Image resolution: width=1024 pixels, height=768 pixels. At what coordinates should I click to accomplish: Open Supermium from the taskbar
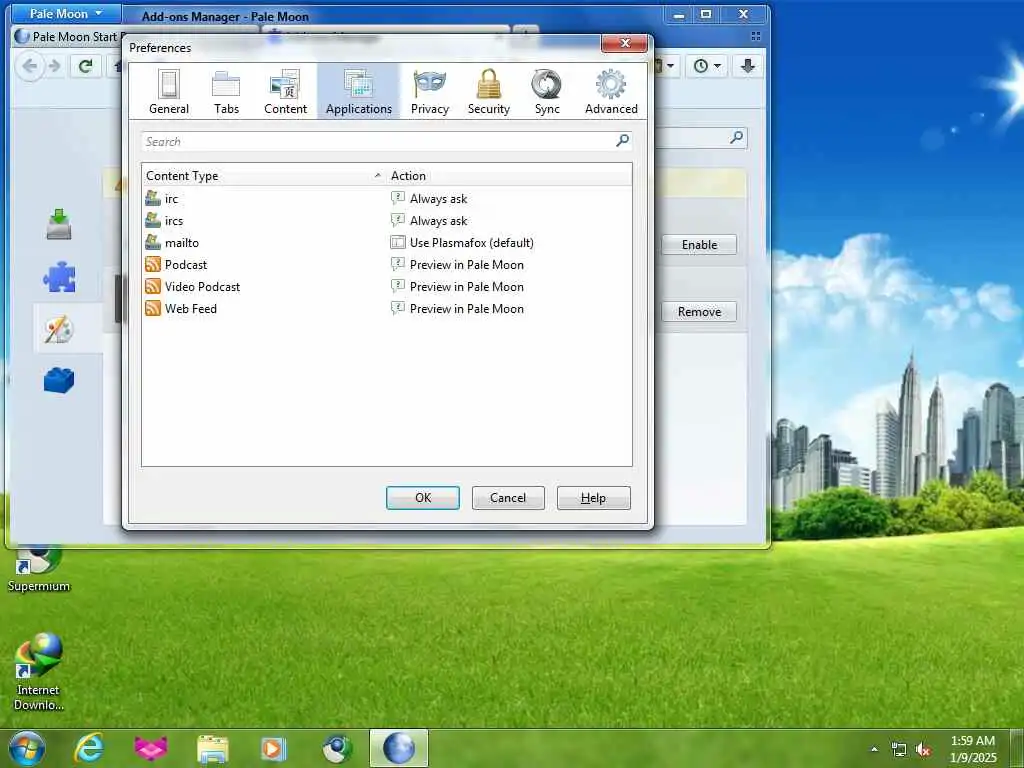coord(337,748)
